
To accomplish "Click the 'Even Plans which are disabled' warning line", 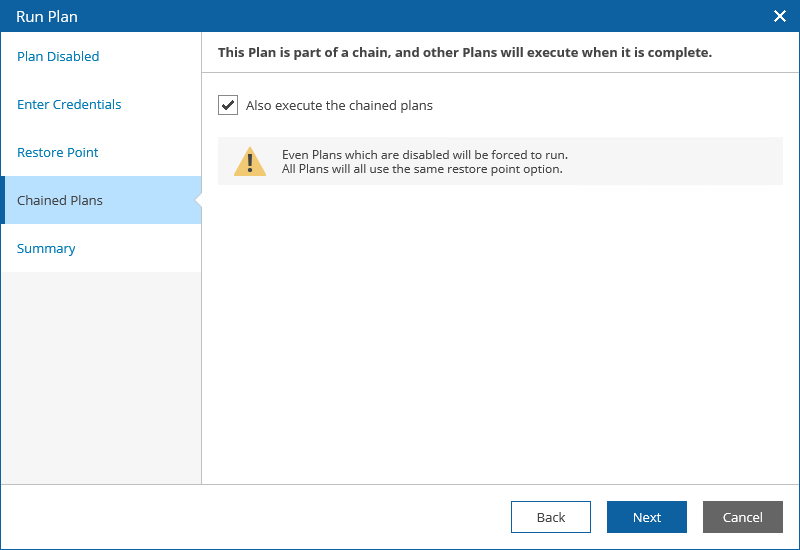I will click(x=425, y=155).
